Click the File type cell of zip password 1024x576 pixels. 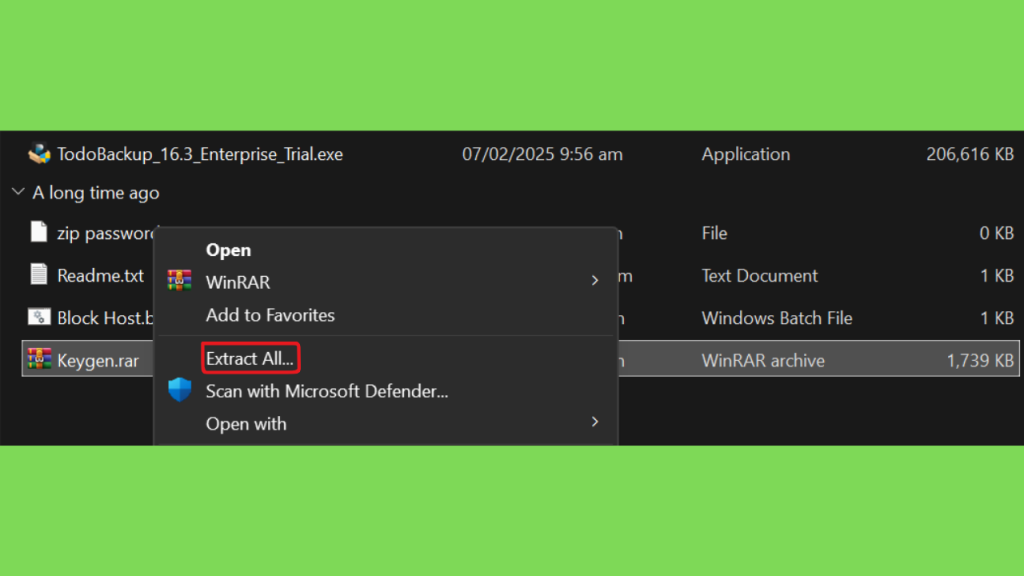(x=714, y=233)
